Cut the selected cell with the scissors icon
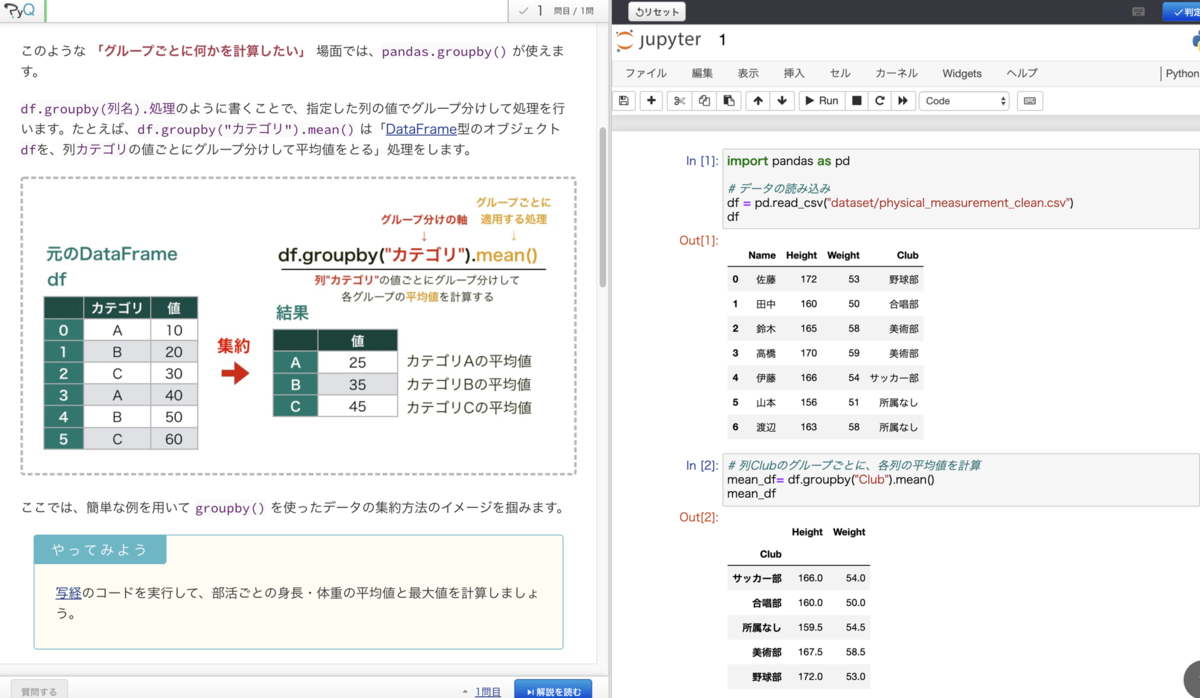Viewport: 1200px width, 698px height. (680, 101)
